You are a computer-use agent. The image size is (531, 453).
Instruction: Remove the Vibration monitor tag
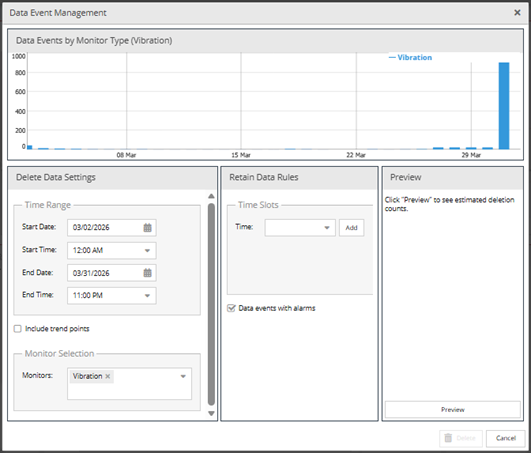[108, 376]
